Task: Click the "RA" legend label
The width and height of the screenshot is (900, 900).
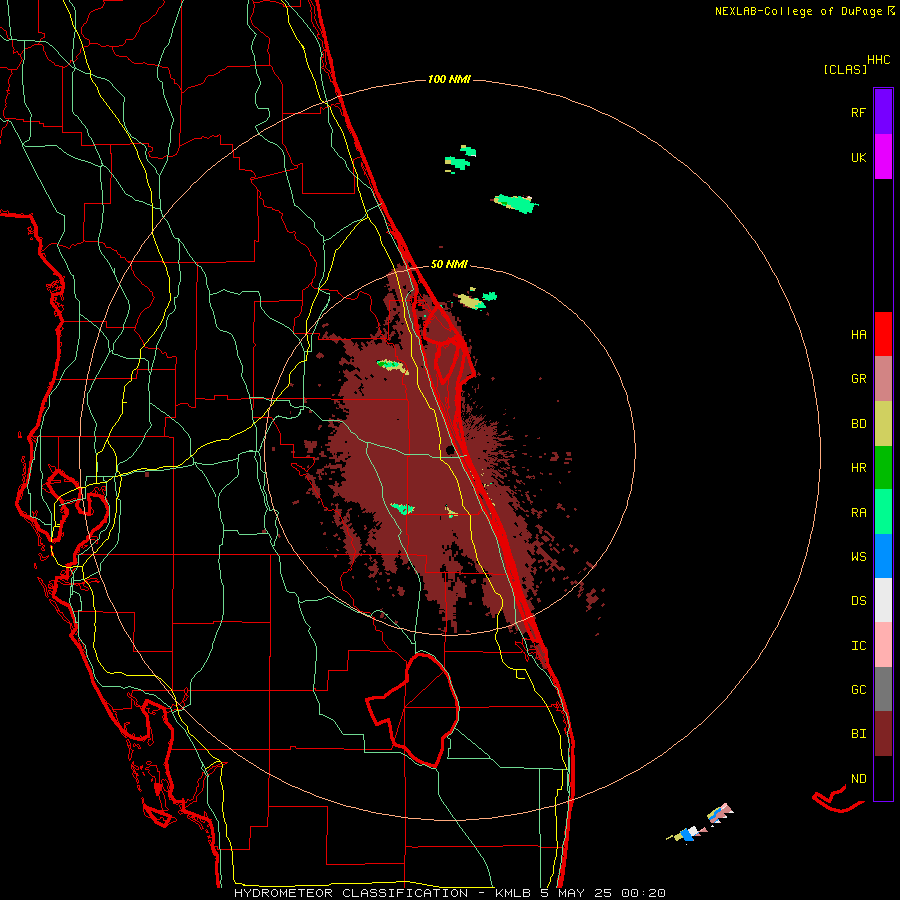Action: pyautogui.click(x=858, y=513)
